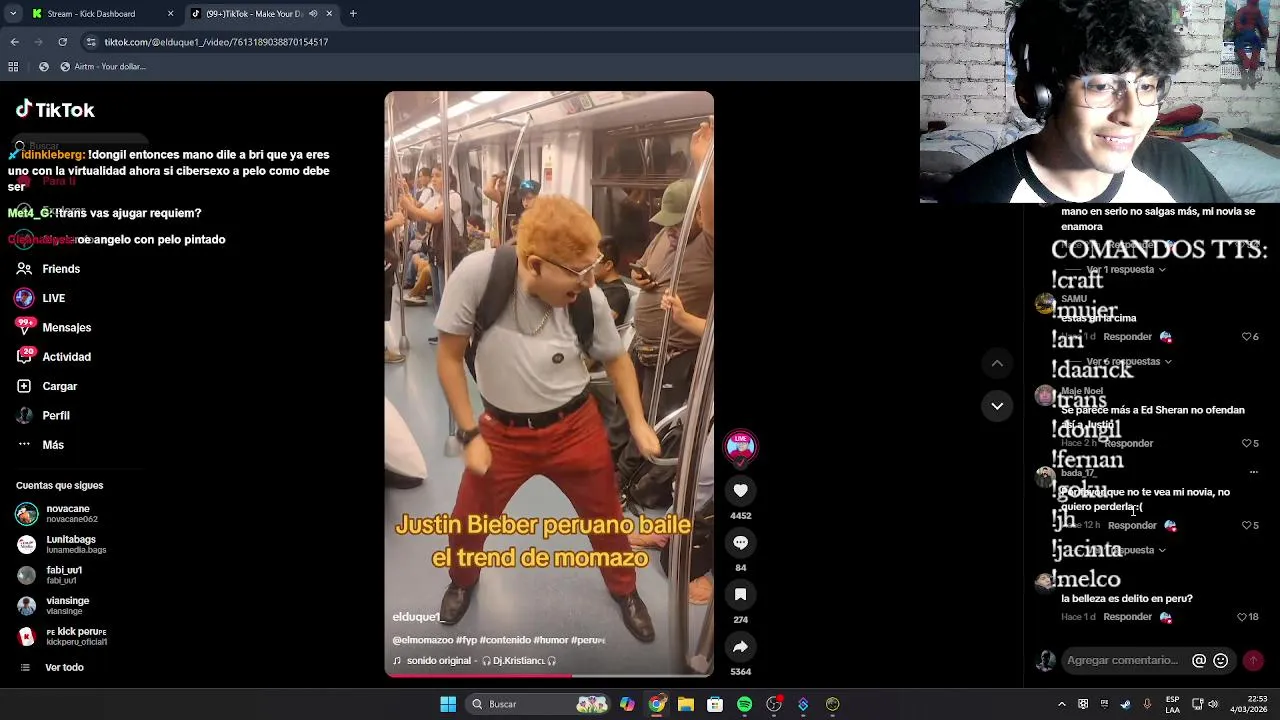Post the comment with the red arrow
The height and width of the screenshot is (720, 1280).
[x=1253, y=660]
